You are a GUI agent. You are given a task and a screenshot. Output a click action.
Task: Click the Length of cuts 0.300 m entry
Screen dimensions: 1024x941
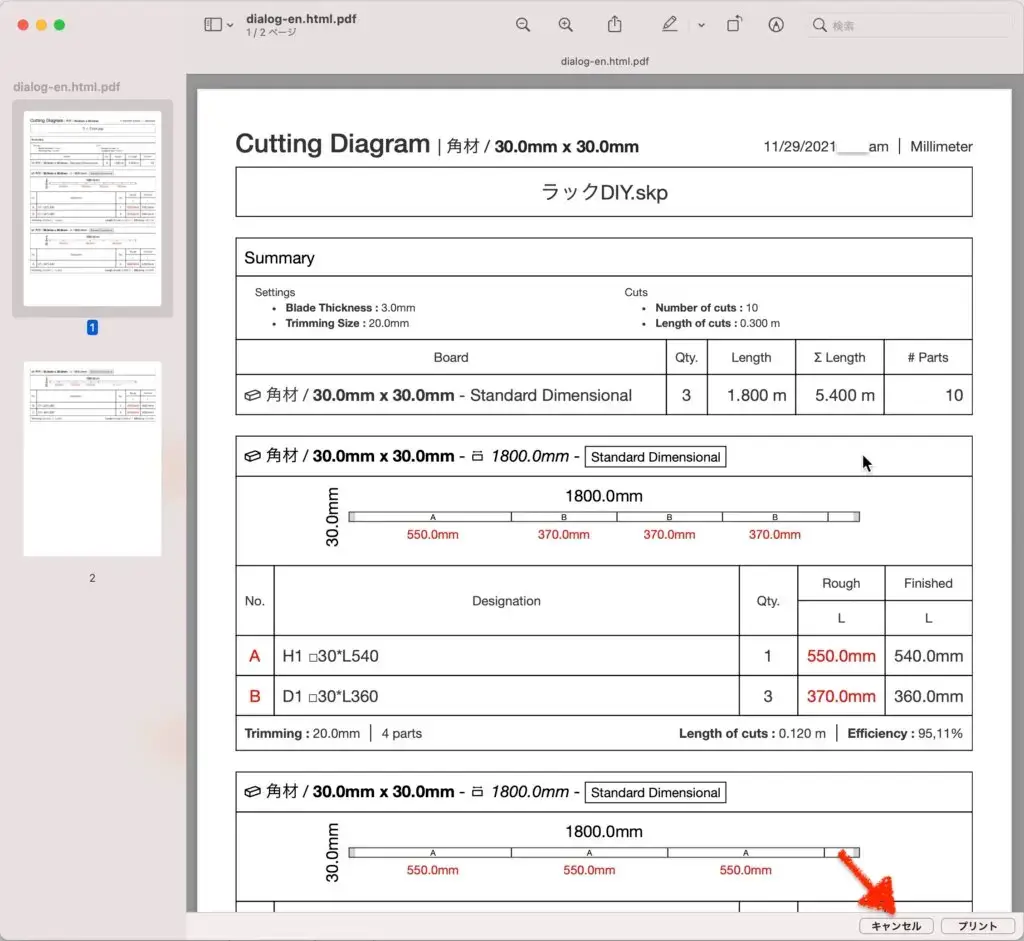click(x=717, y=323)
